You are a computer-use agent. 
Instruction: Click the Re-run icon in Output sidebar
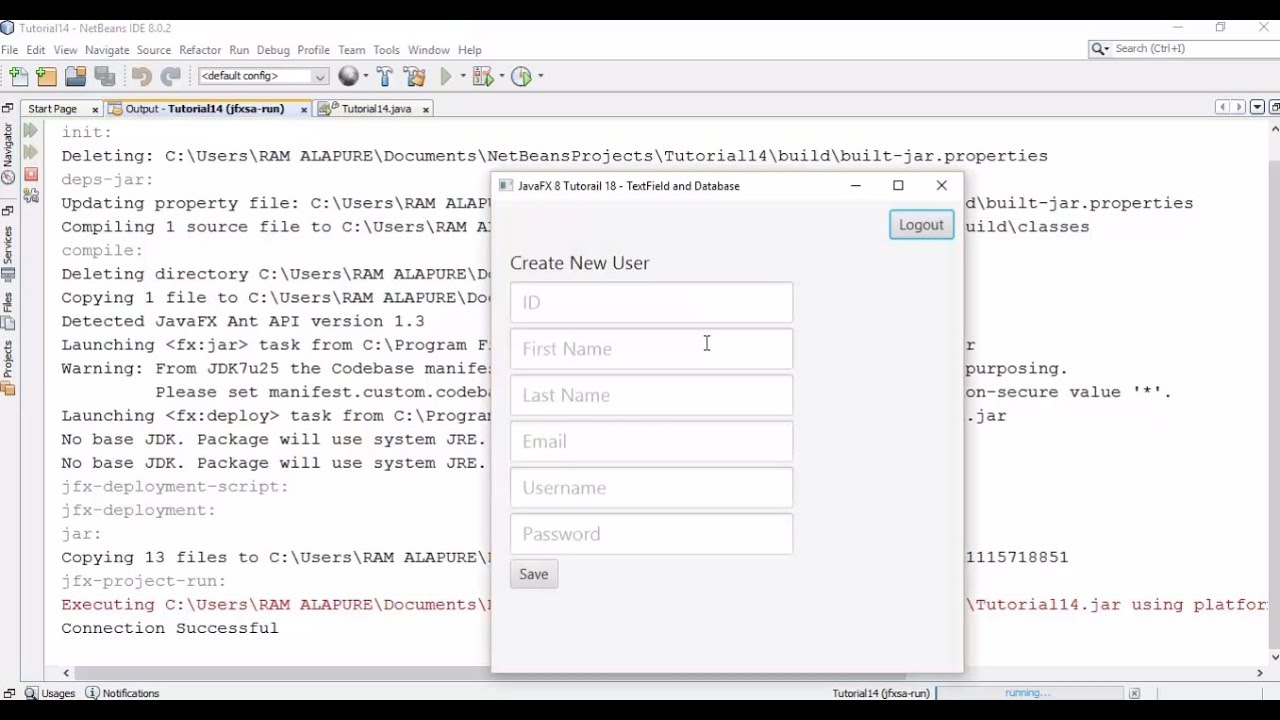pyautogui.click(x=31, y=130)
